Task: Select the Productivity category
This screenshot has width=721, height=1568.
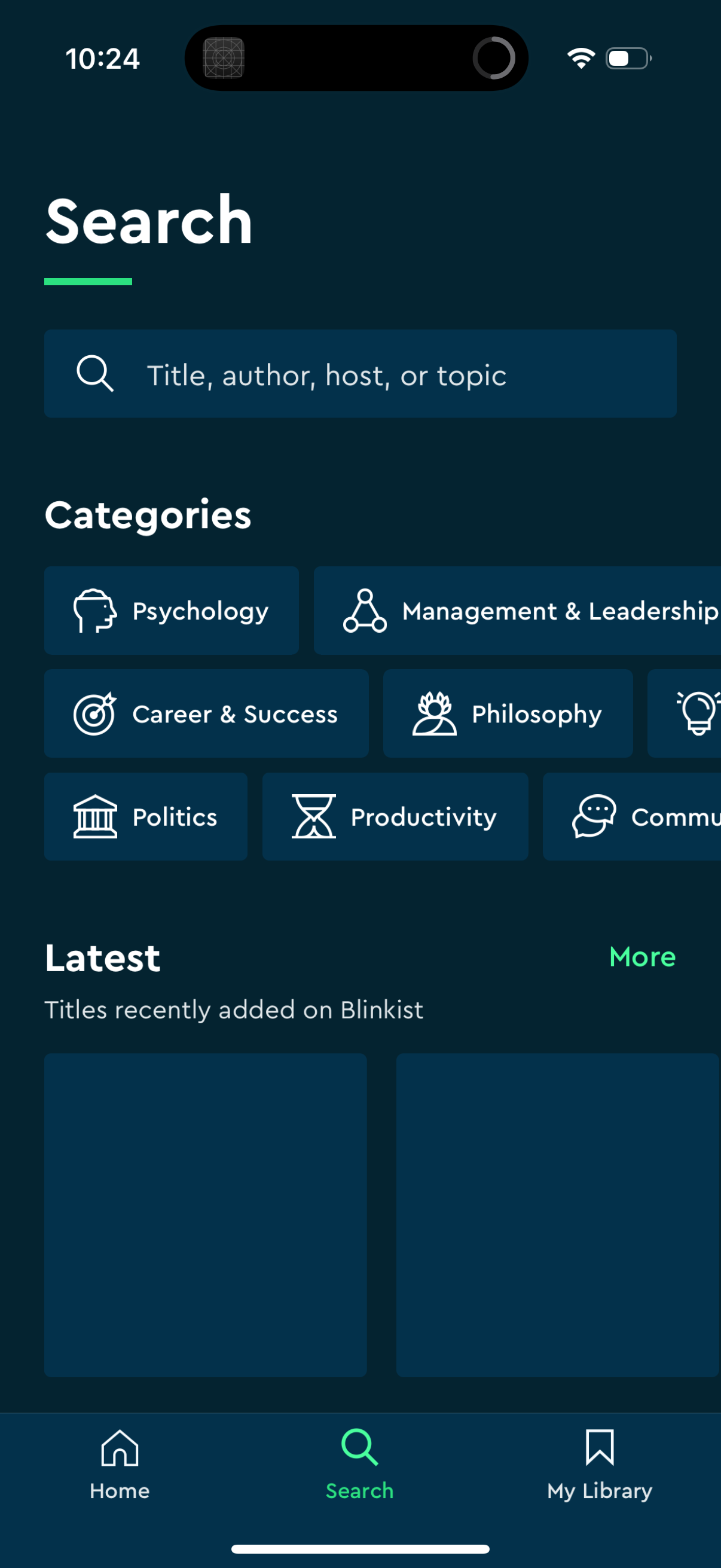Action: (x=395, y=817)
